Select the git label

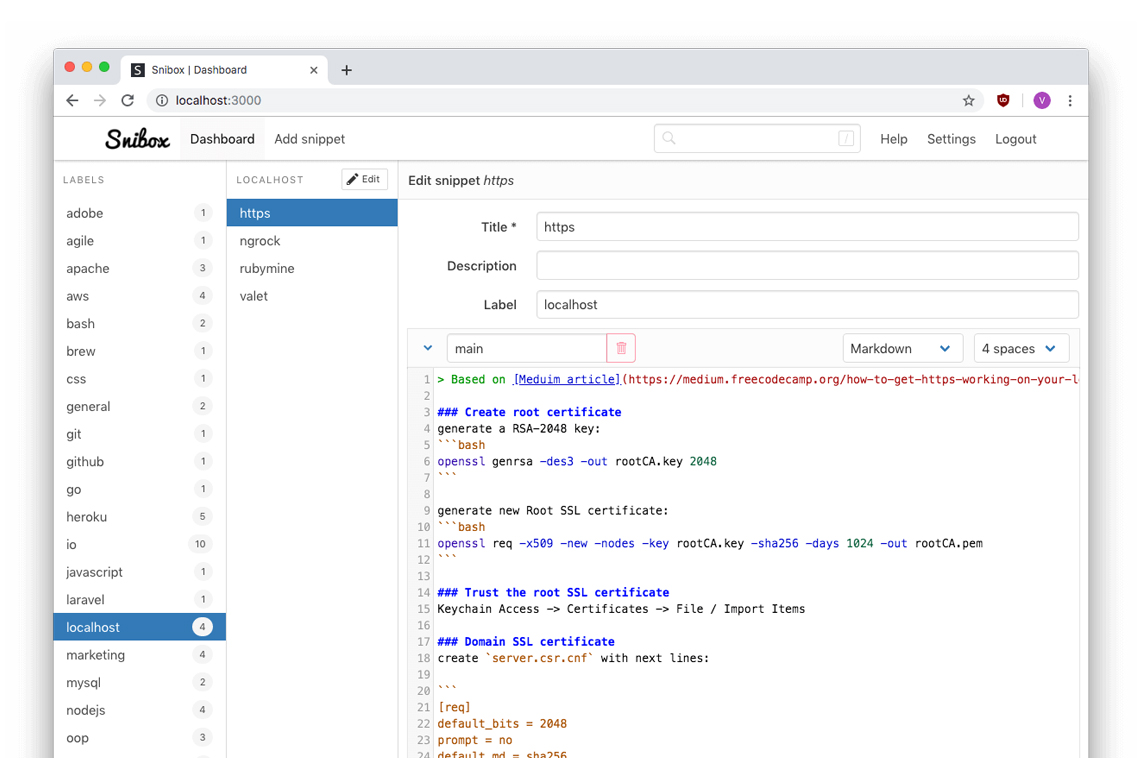[139, 434]
